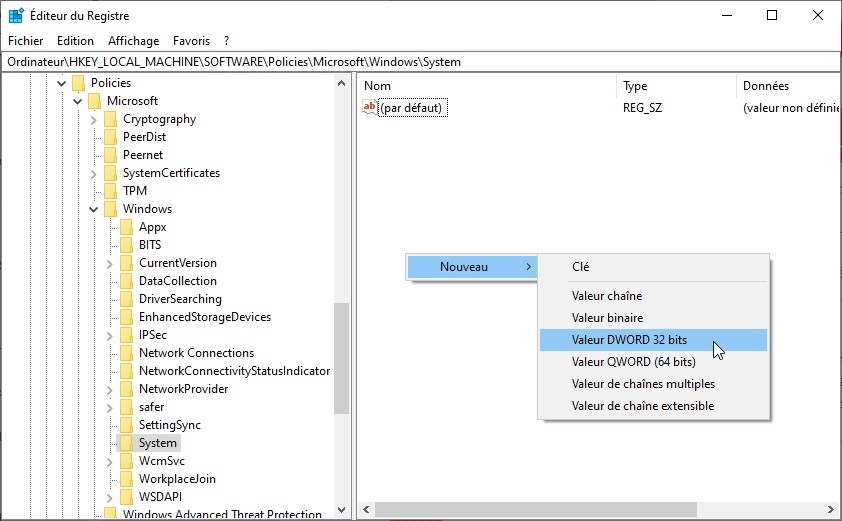Click the Registry Editor app icon in title bar

(x=16, y=16)
